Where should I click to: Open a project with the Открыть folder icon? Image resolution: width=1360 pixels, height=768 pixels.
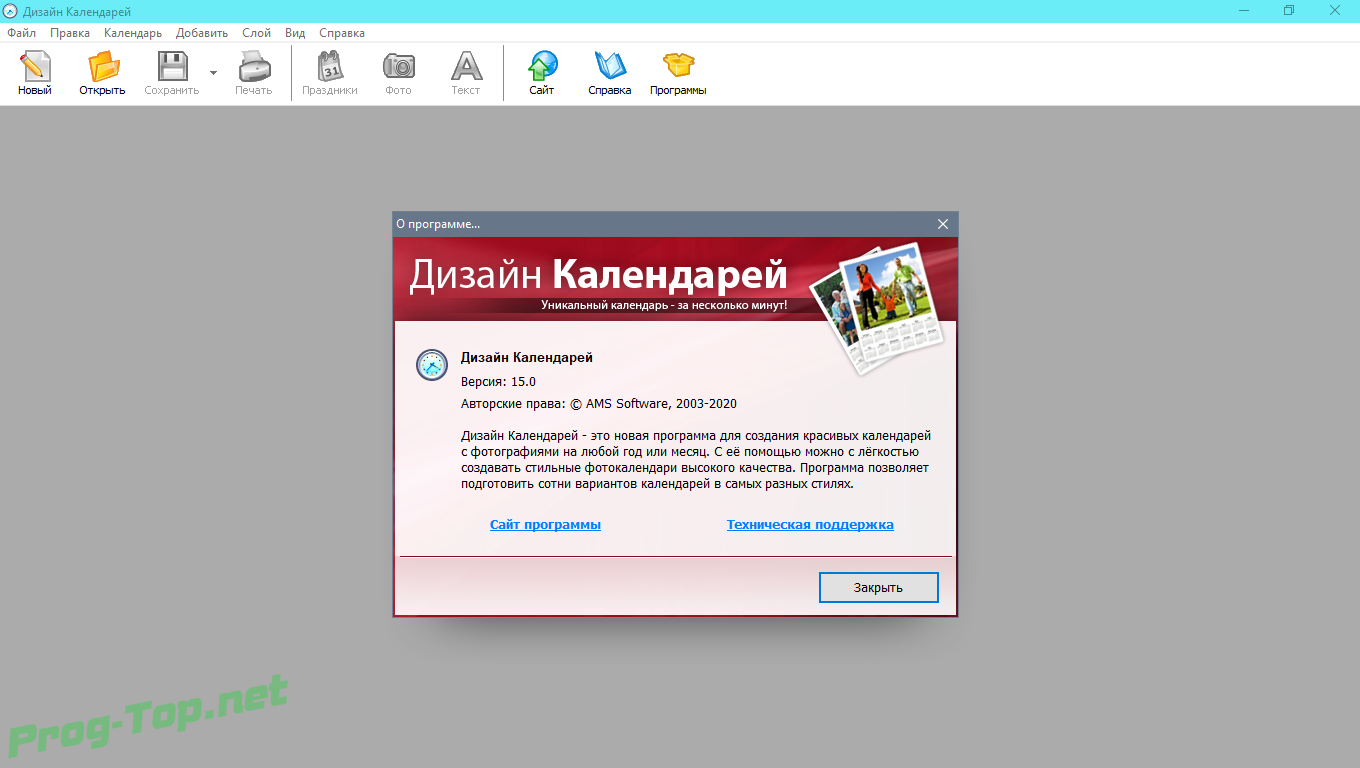coord(102,67)
